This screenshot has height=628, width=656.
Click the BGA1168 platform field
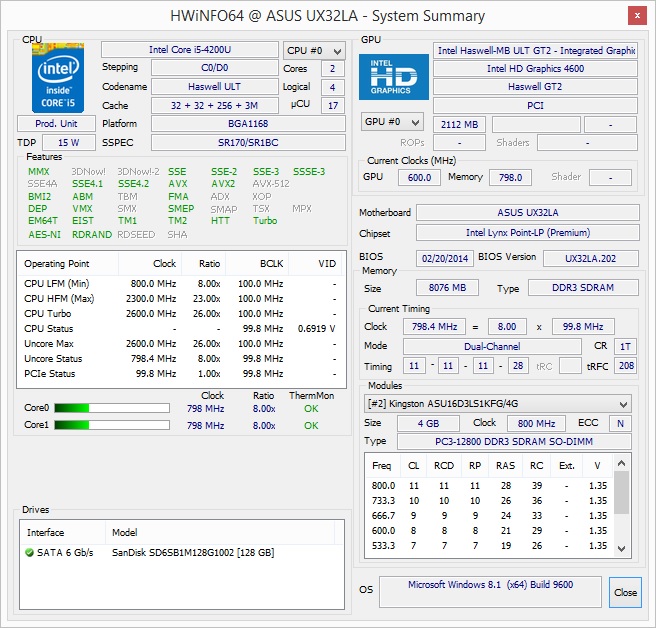click(x=248, y=124)
